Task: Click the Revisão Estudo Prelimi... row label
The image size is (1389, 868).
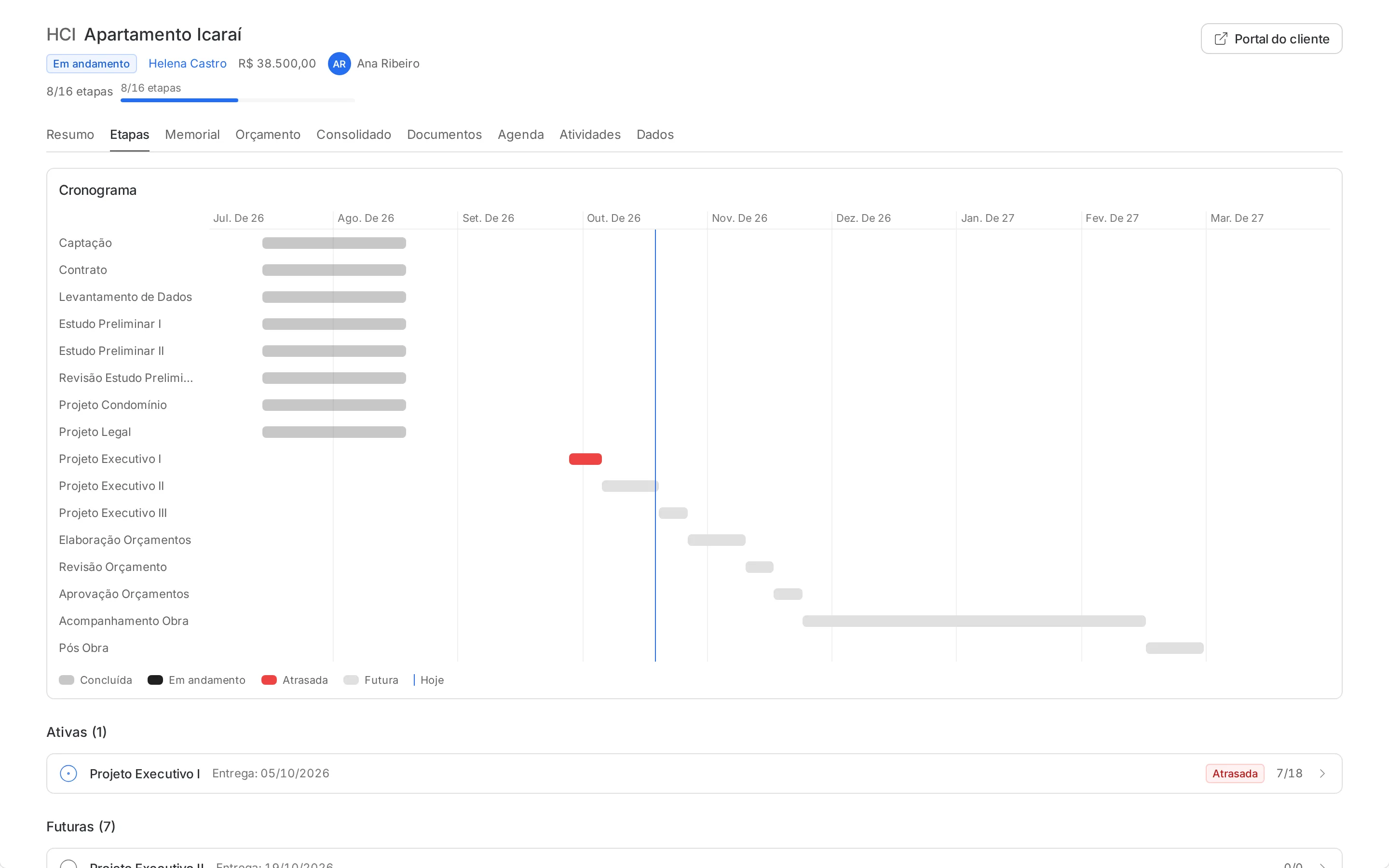Action: coord(126,378)
